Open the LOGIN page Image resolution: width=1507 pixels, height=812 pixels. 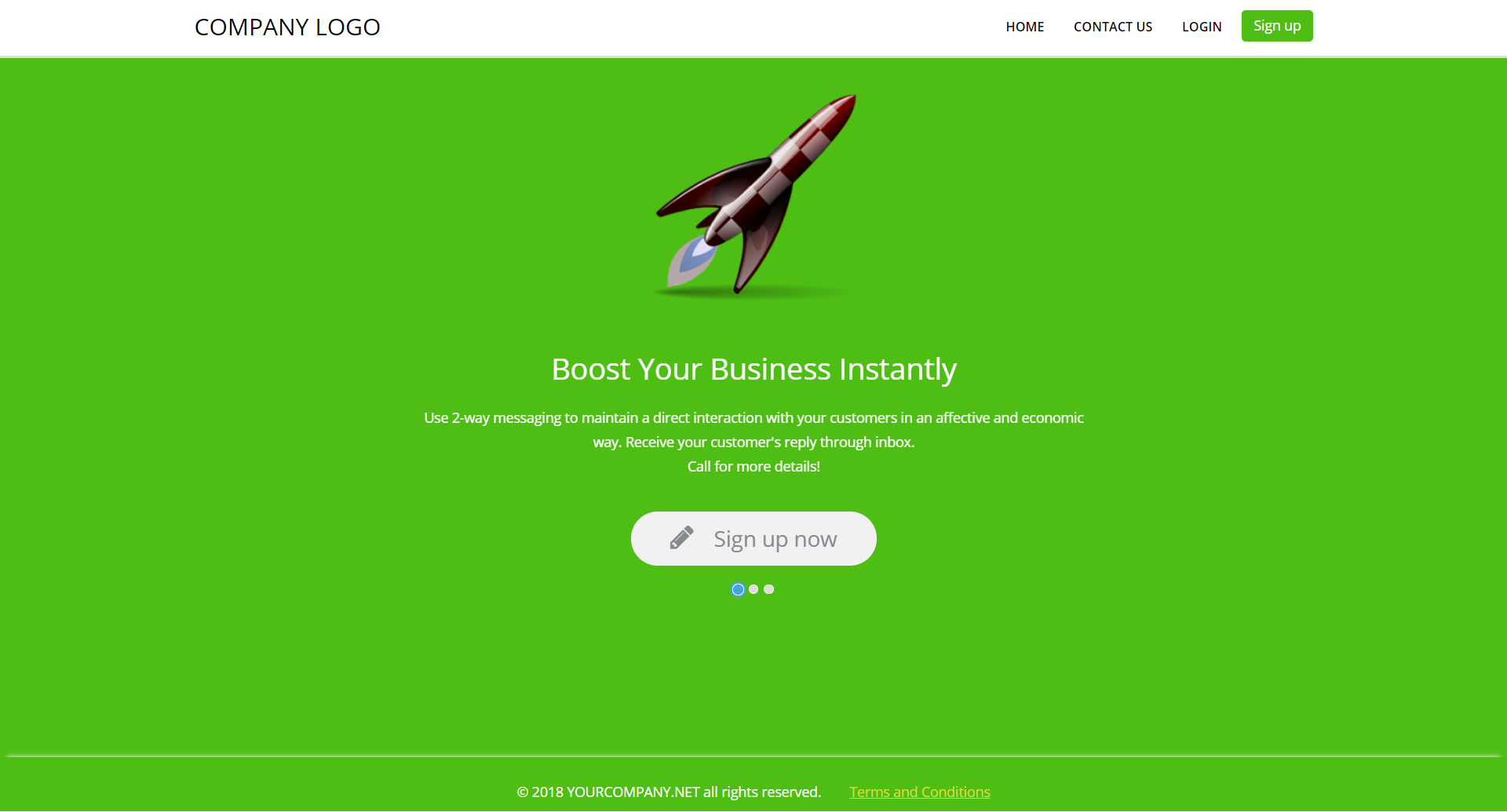point(1202,27)
